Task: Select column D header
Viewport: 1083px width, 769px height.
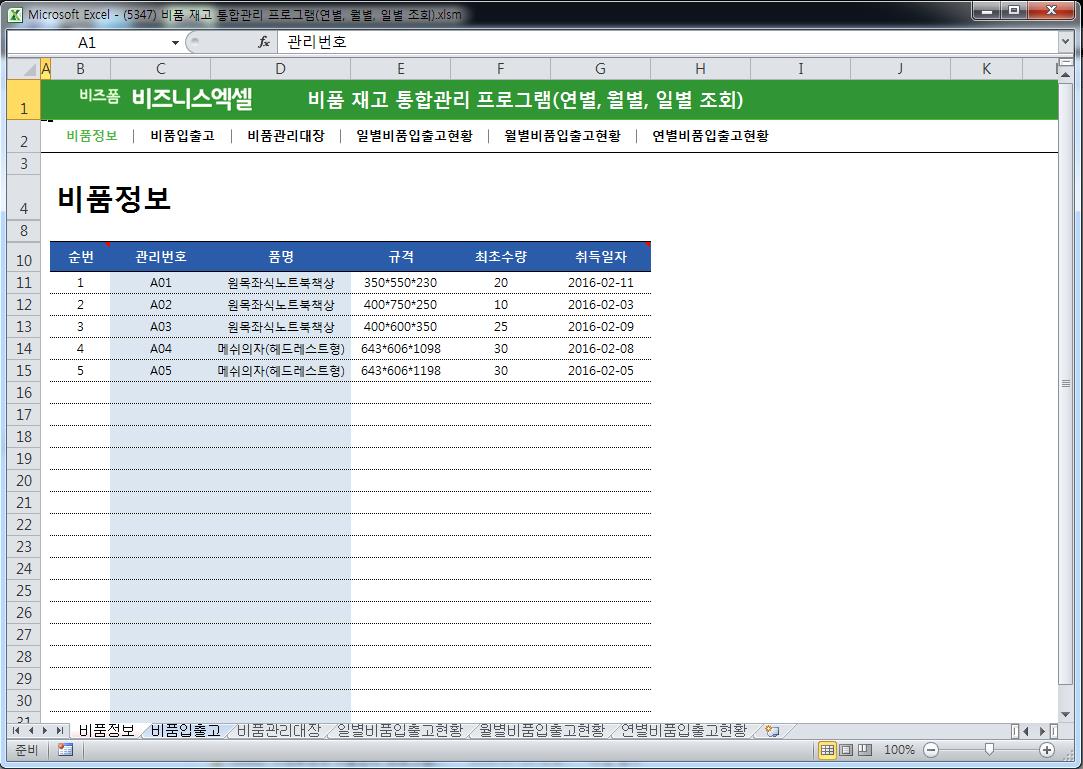Action: click(280, 69)
